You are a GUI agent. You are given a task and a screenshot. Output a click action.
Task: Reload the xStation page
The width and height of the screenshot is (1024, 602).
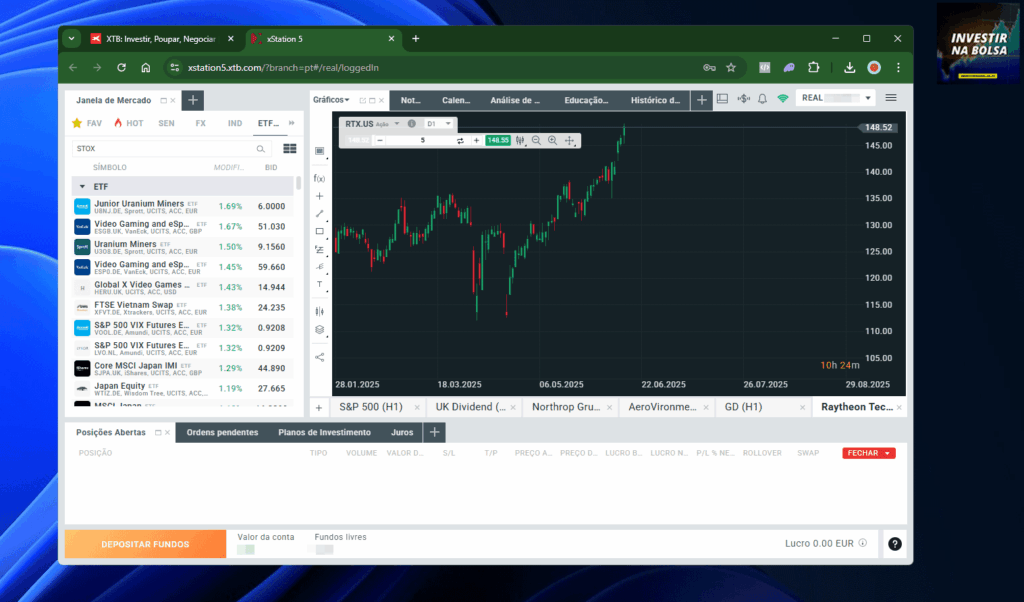(x=121, y=67)
